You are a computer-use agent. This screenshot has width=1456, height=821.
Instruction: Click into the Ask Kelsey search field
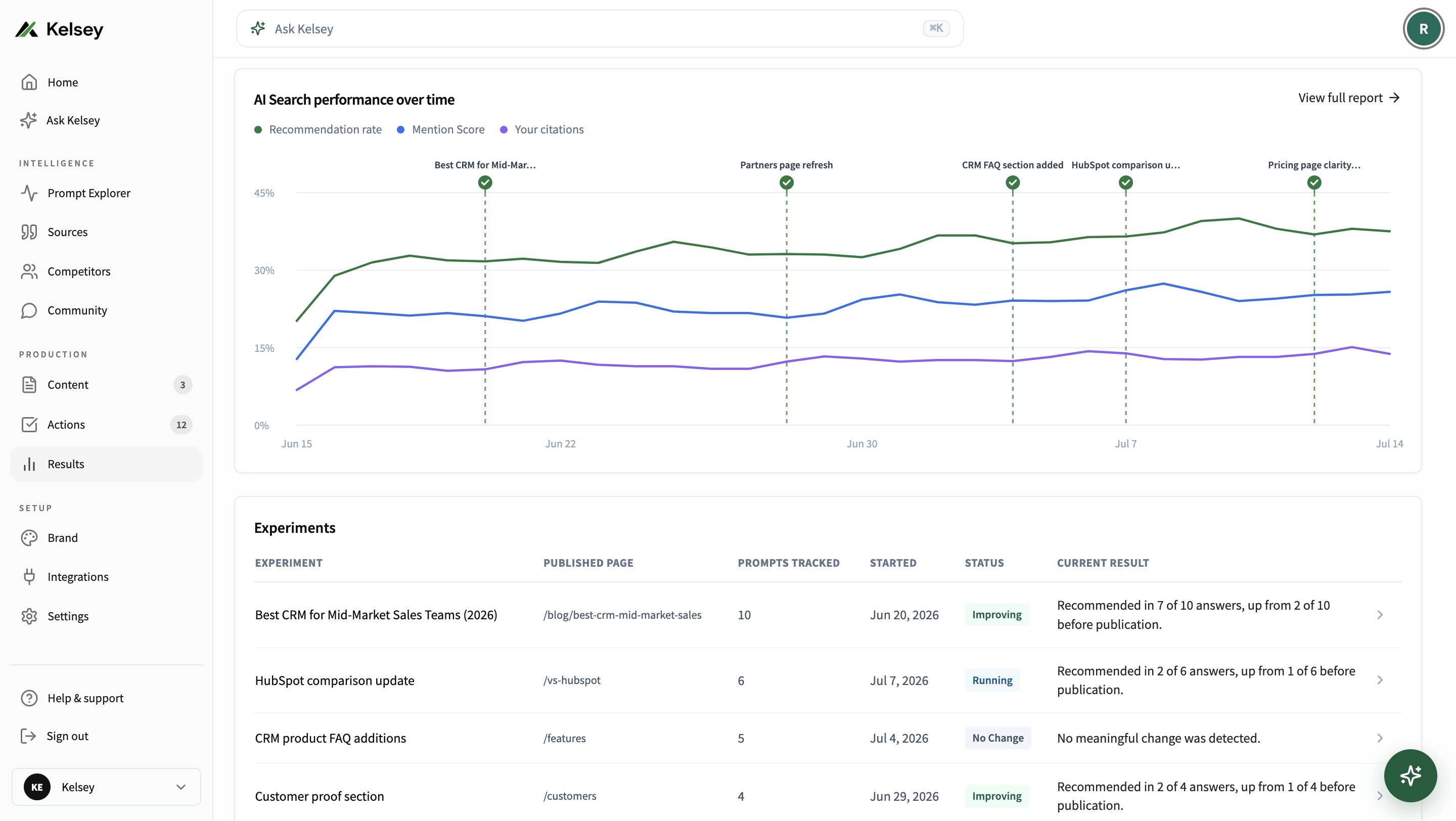click(x=600, y=28)
